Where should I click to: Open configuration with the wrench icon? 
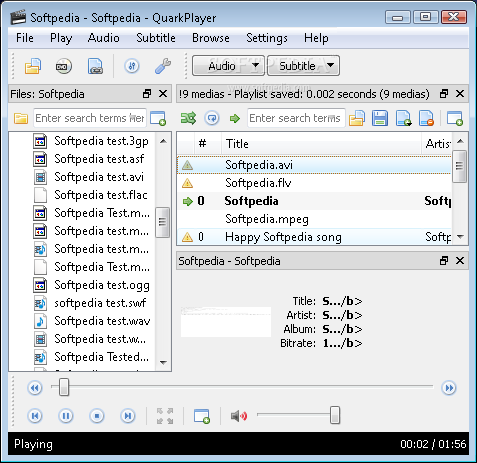(163, 66)
